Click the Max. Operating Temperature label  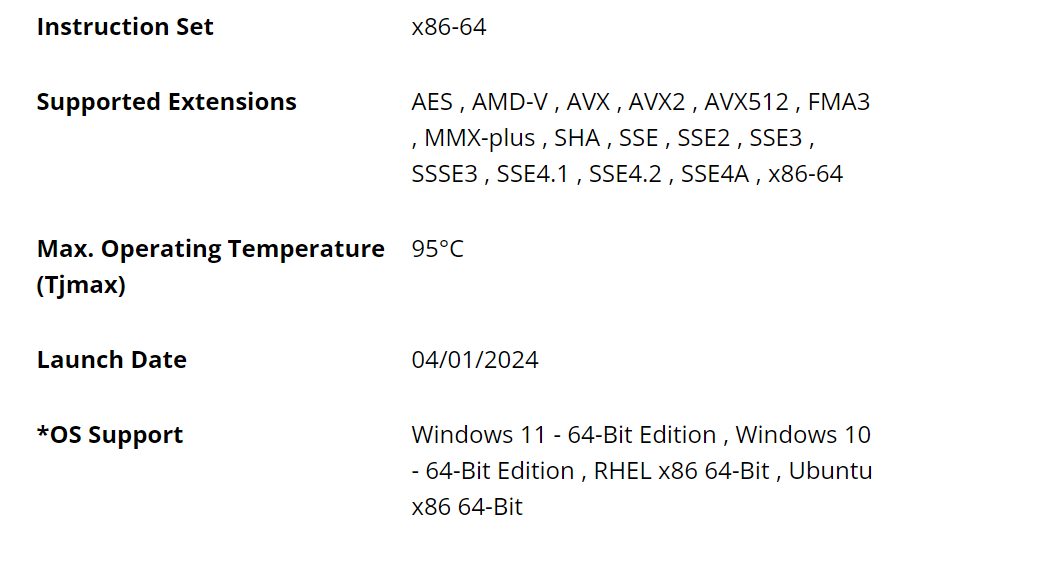(x=211, y=249)
